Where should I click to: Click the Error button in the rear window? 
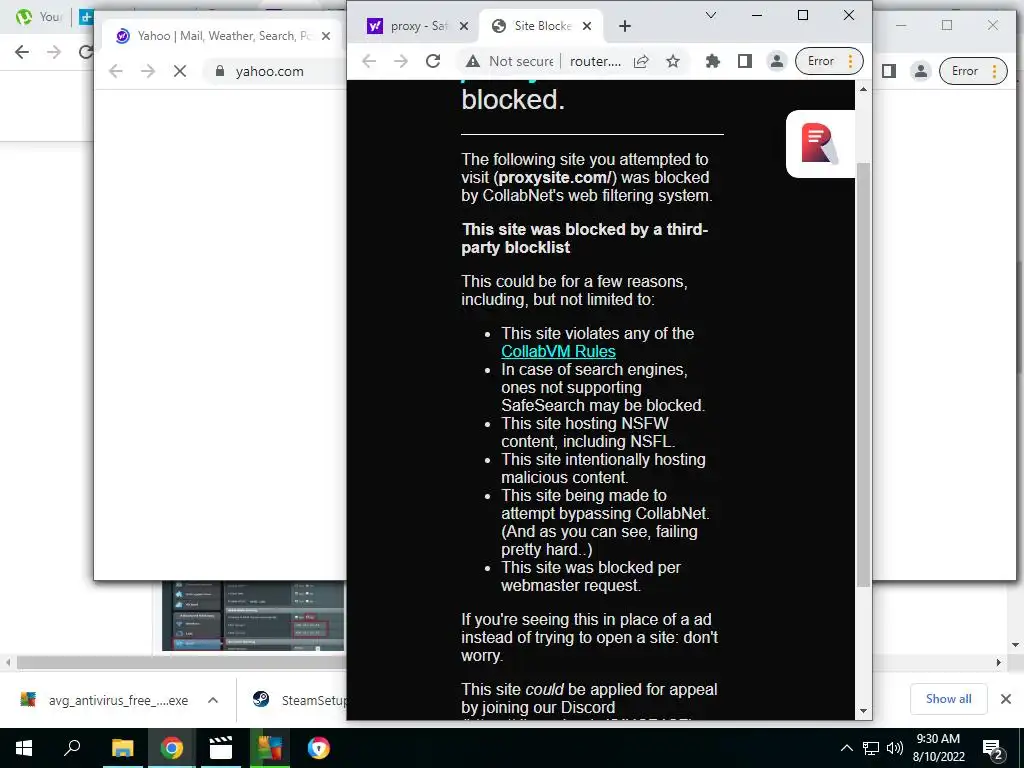click(x=973, y=71)
